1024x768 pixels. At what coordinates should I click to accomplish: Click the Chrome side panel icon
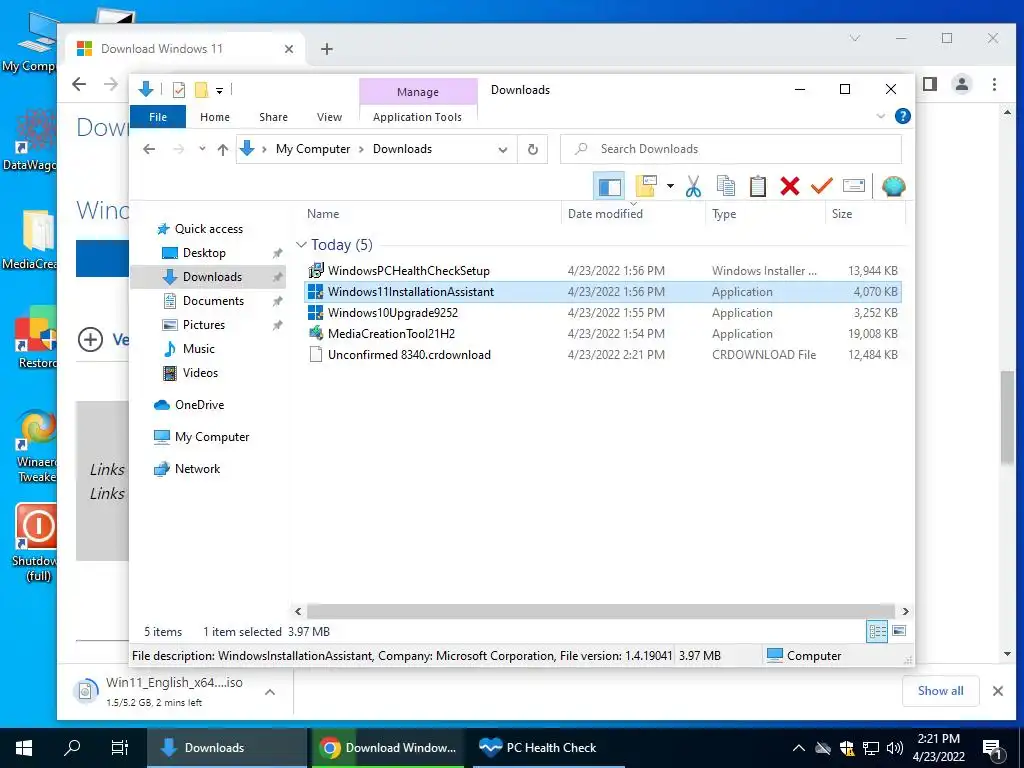930,84
